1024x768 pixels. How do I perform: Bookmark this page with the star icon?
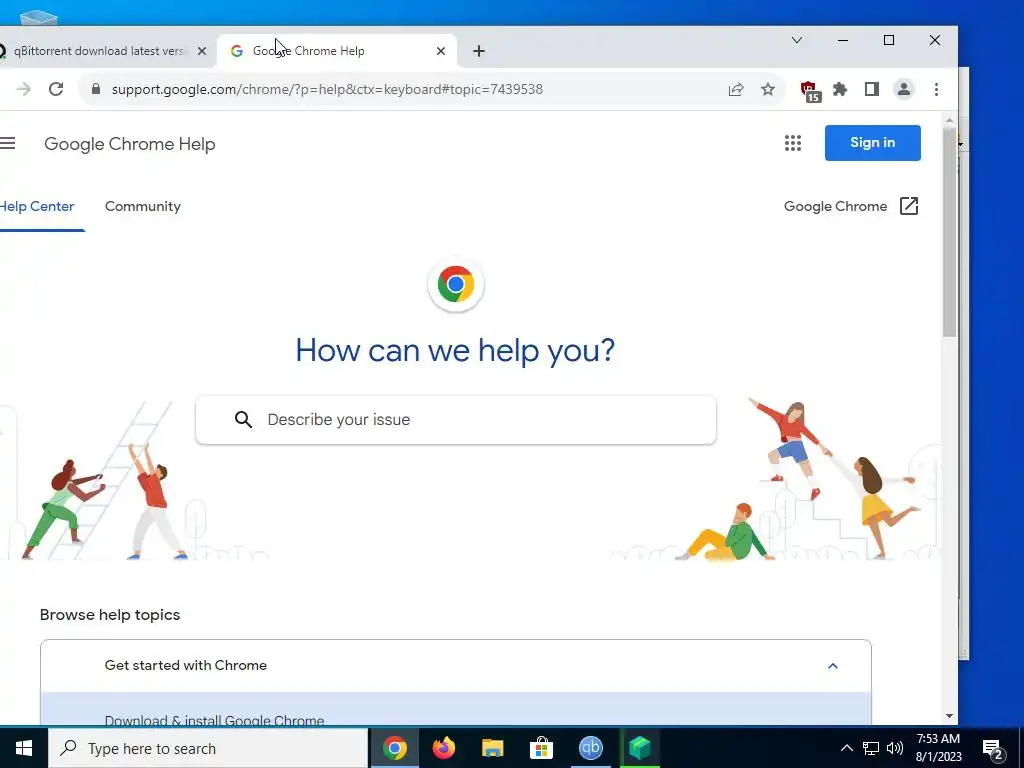tap(768, 89)
